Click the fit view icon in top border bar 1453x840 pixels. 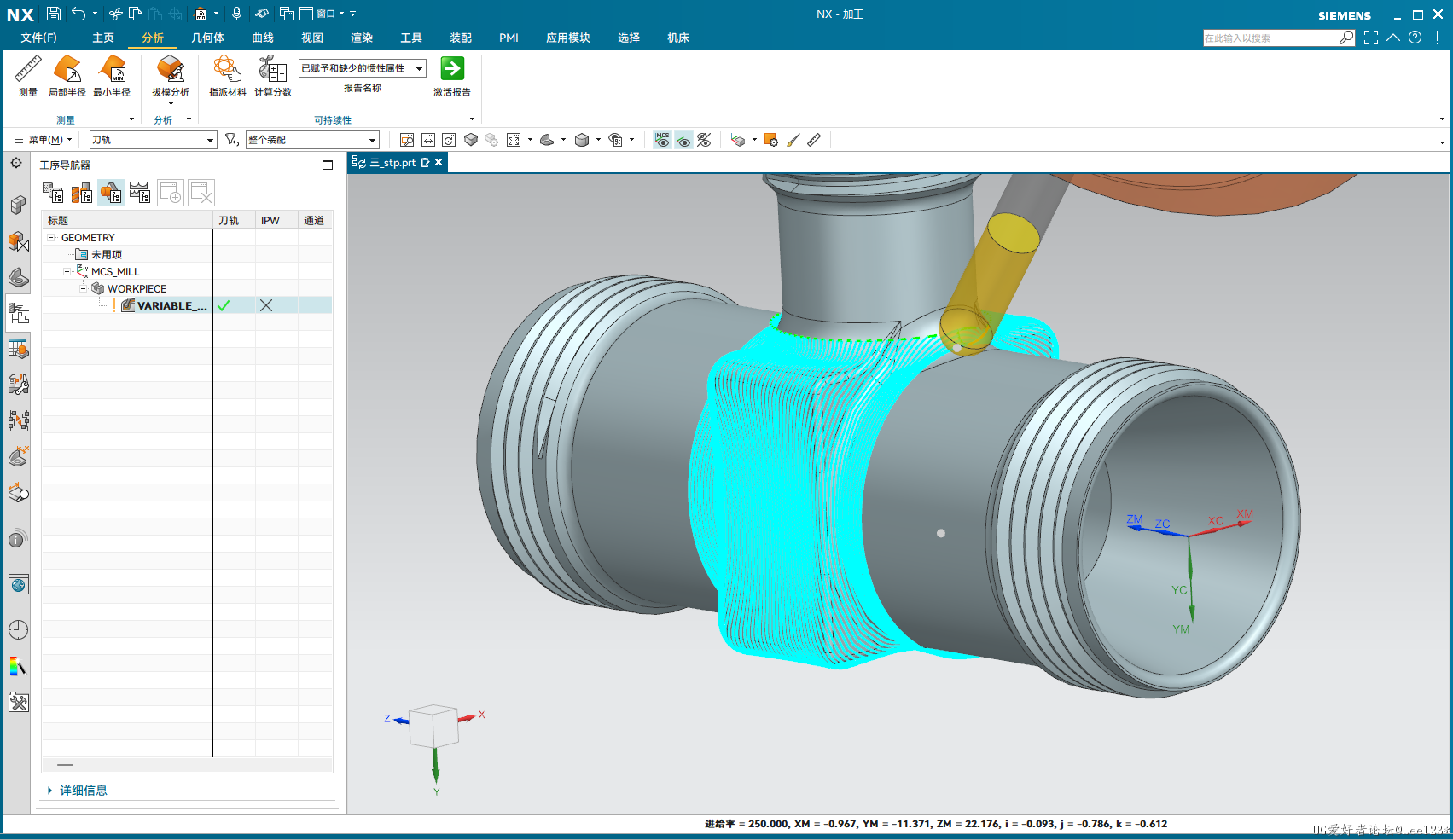click(x=514, y=140)
